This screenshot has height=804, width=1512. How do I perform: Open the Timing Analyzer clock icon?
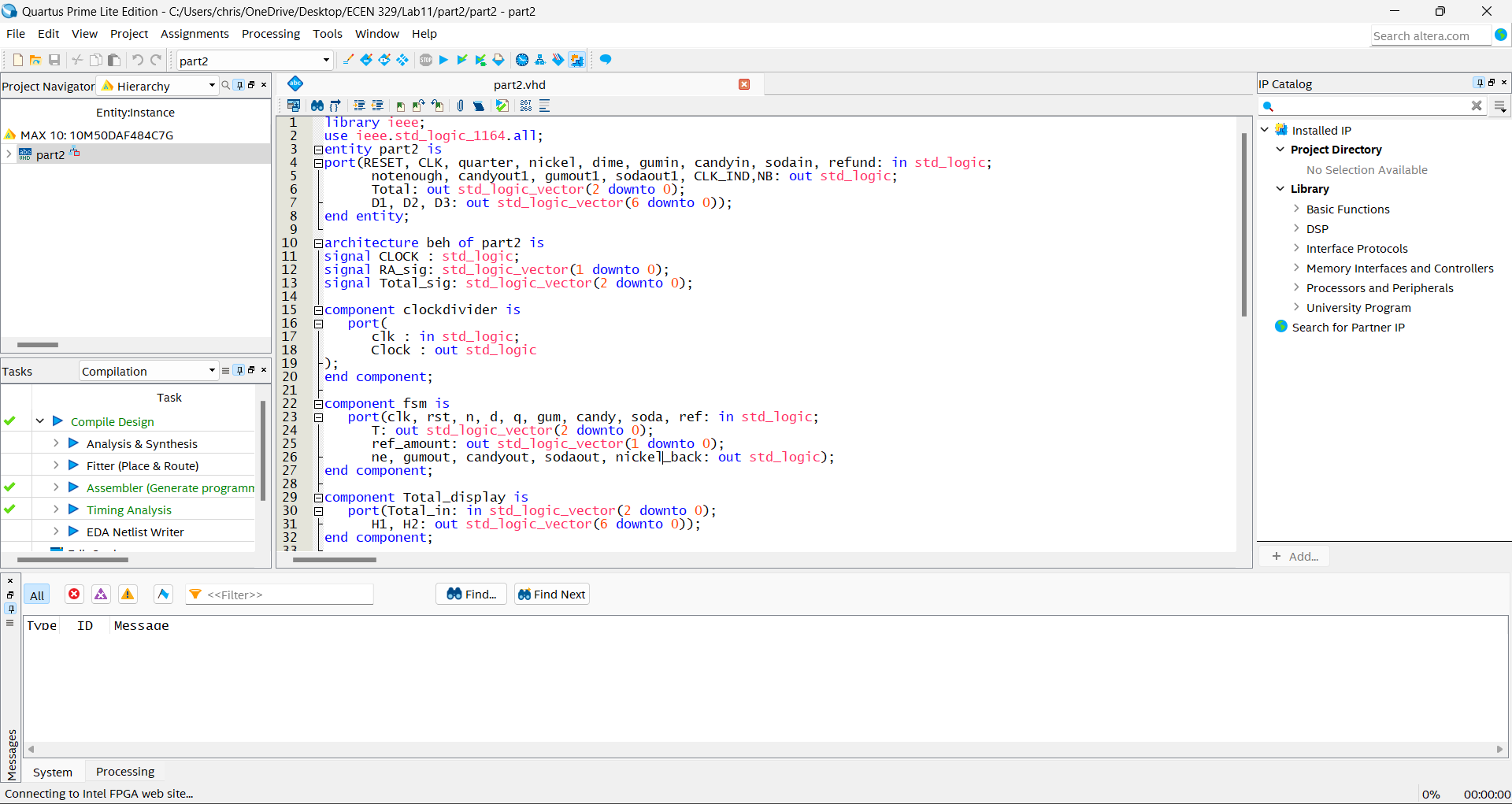[521, 60]
